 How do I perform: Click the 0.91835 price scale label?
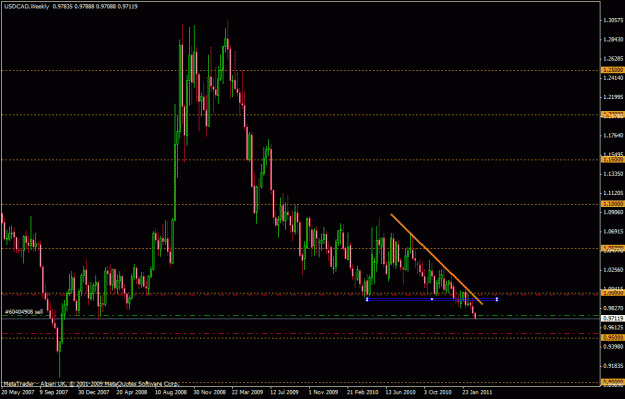[x=613, y=366]
